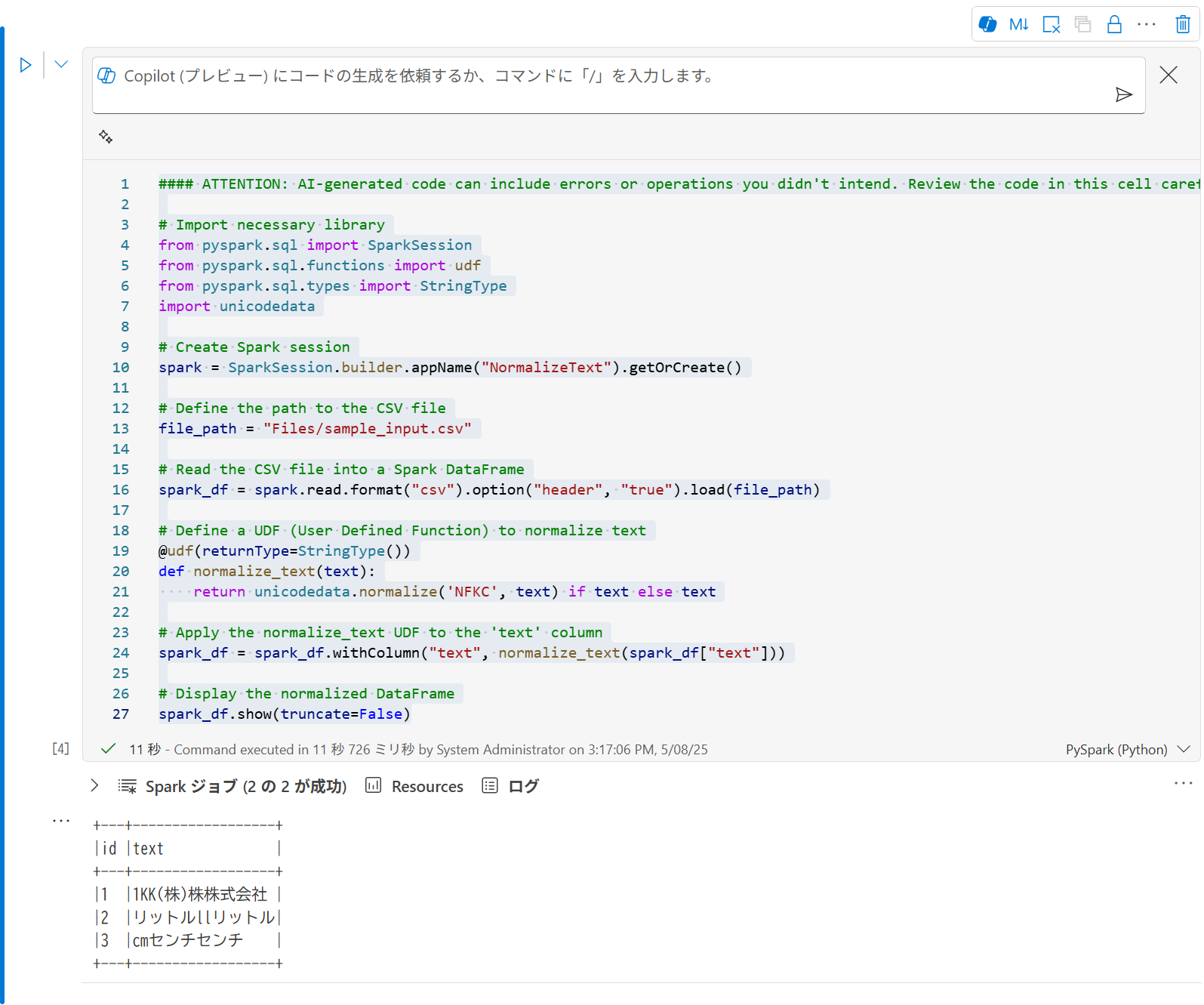This screenshot has width=1204, height=1005.
Task: Open the ログ view
Action: pyautogui.click(x=511, y=786)
